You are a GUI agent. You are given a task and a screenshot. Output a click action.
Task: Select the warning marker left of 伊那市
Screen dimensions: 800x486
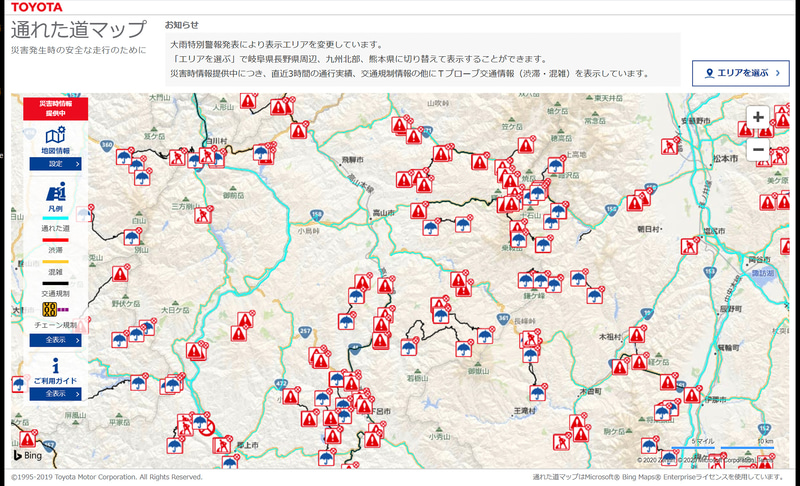(x=692, y=395)
